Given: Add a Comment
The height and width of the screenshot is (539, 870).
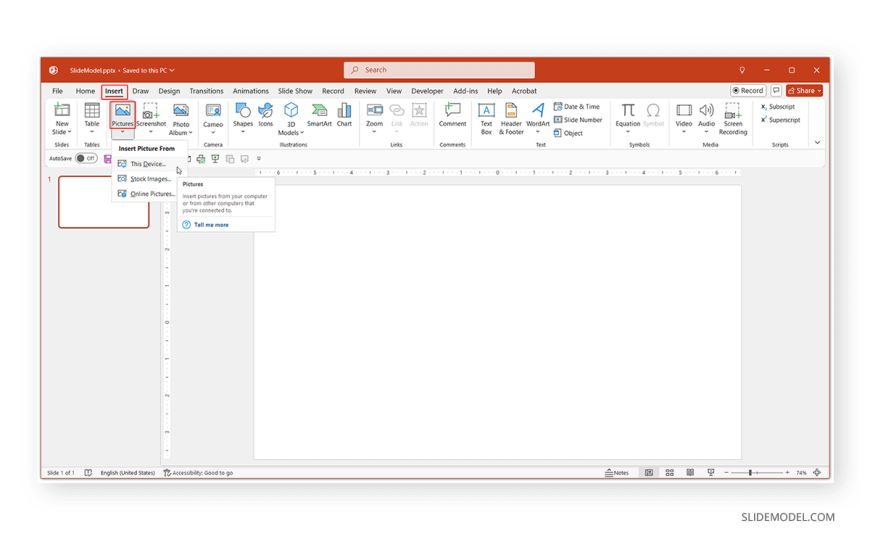Looking at the screenshot, I should tap(452, 114).
